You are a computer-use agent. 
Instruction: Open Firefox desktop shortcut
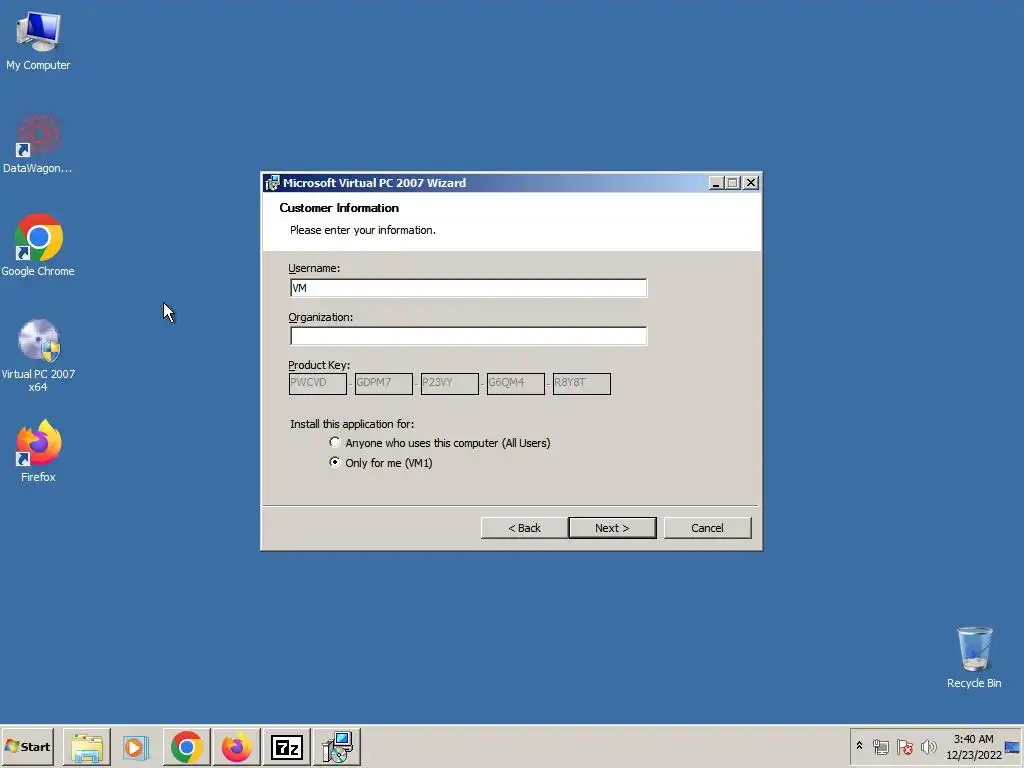point(38,451)
